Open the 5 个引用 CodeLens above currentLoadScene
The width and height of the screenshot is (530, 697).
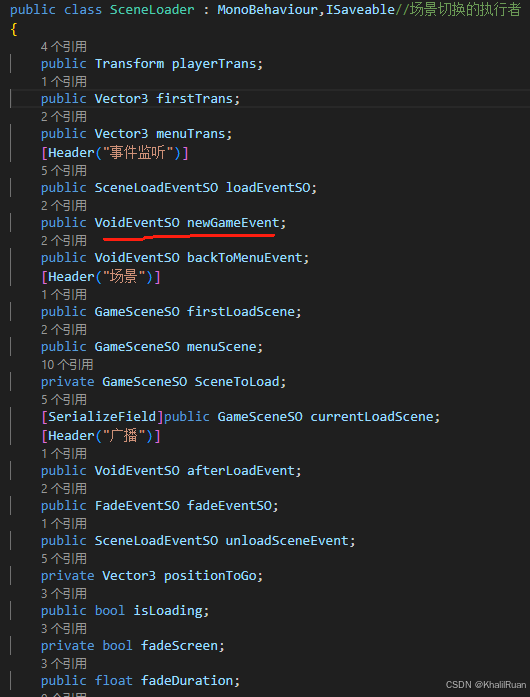click(x=64, y=400)
